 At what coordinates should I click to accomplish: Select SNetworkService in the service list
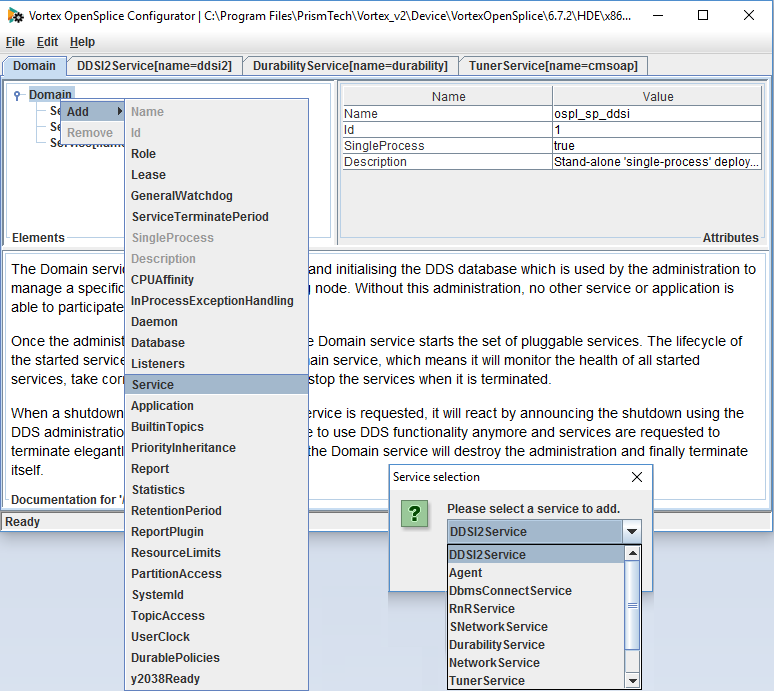click(x=536, y=626)
